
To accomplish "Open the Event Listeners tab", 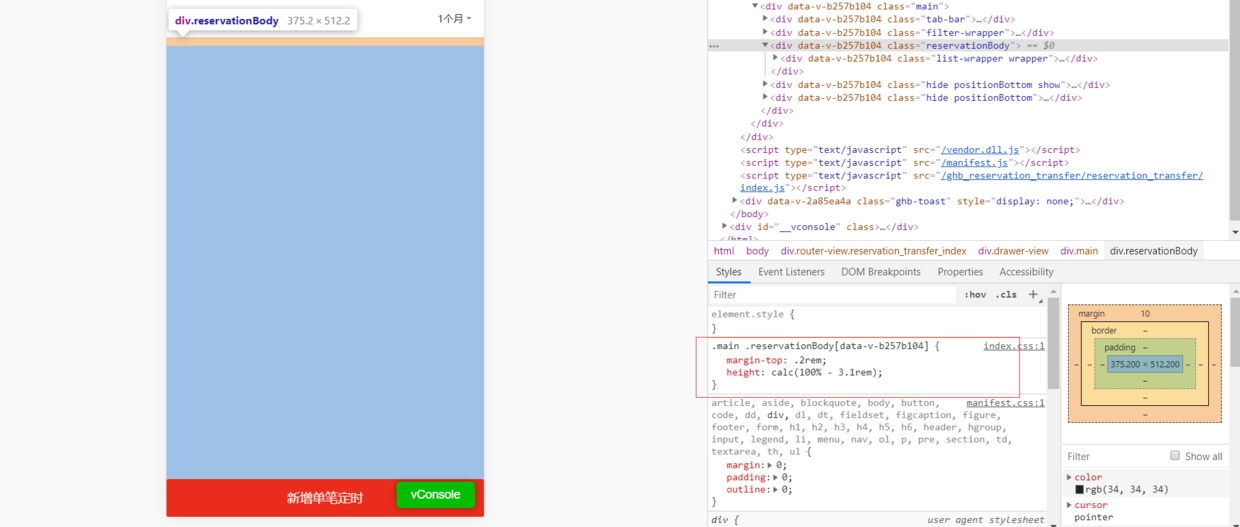I will [x=791, y=272].
